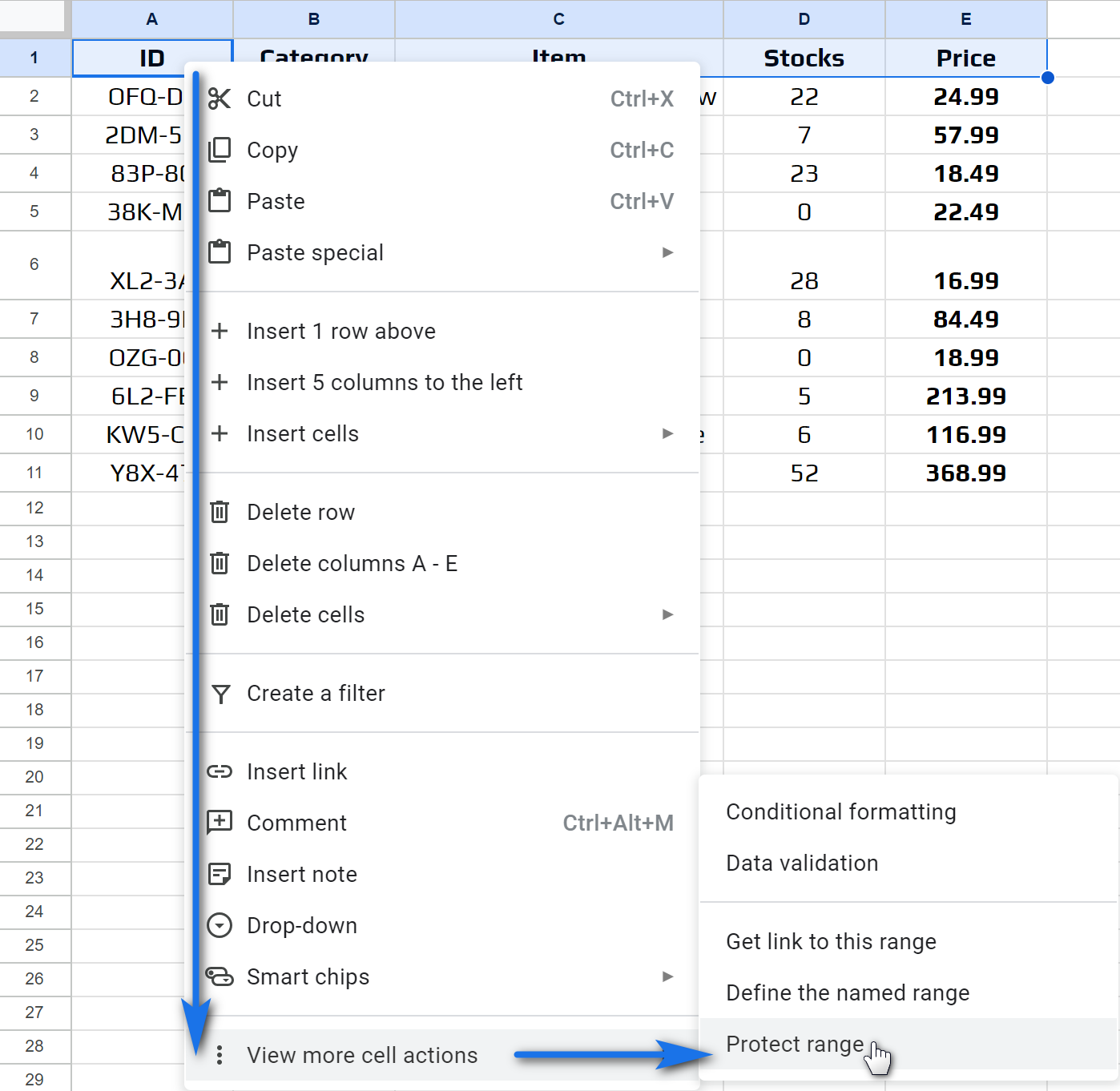Select the Drop-down menu entry
This screenshot has height=1091, width=1120.
pos(442,925)
